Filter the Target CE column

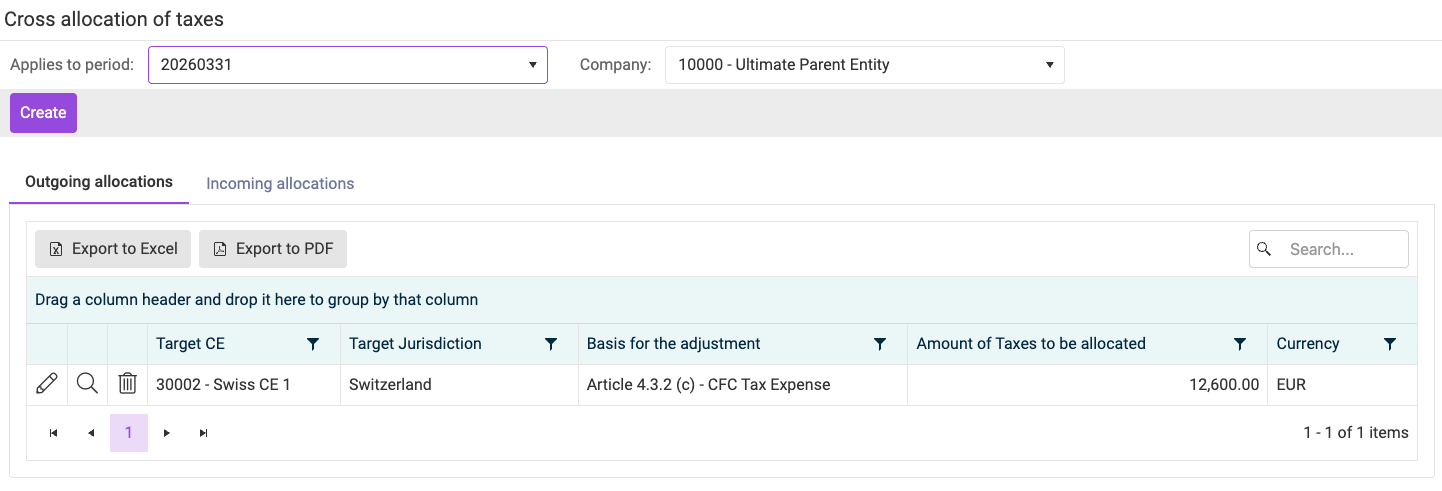(x=313, y=344)
